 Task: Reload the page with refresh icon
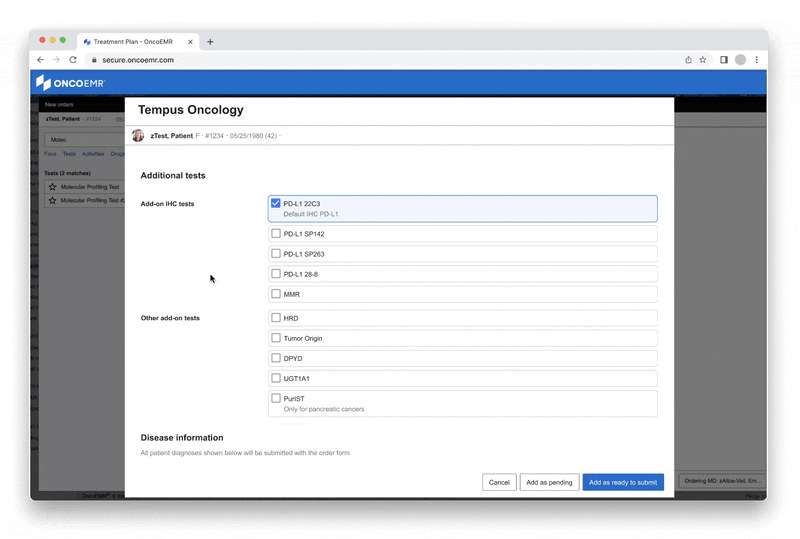point(73,60)
